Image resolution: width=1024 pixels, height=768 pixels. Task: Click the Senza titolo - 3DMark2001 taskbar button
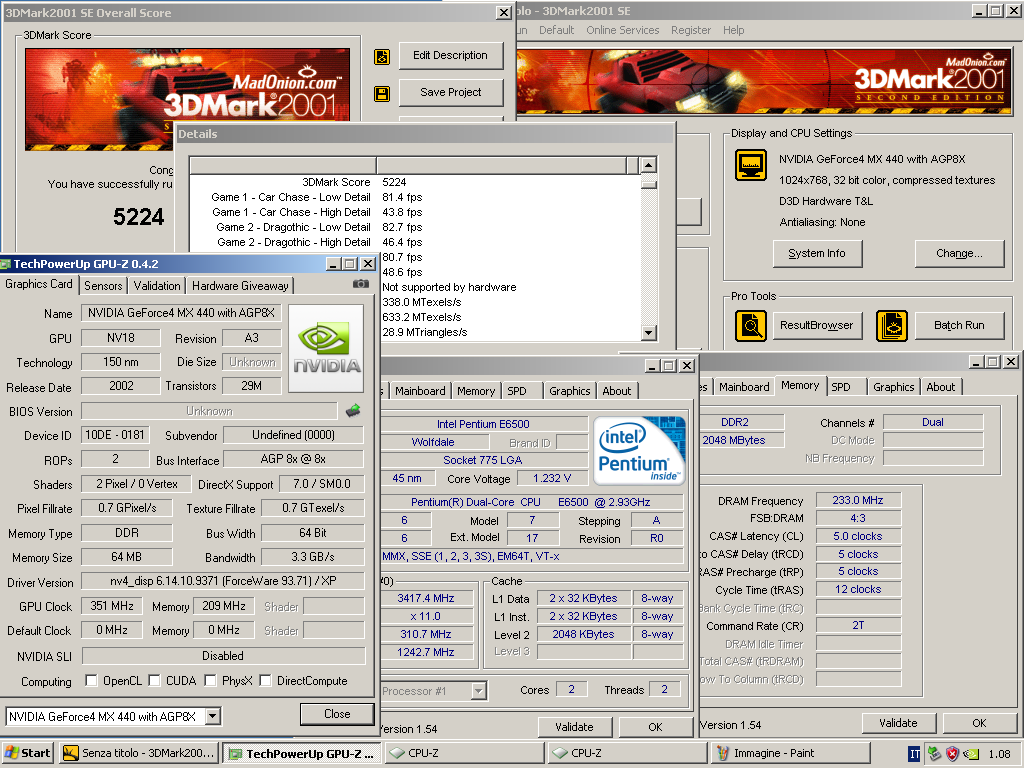click(138, 753)
